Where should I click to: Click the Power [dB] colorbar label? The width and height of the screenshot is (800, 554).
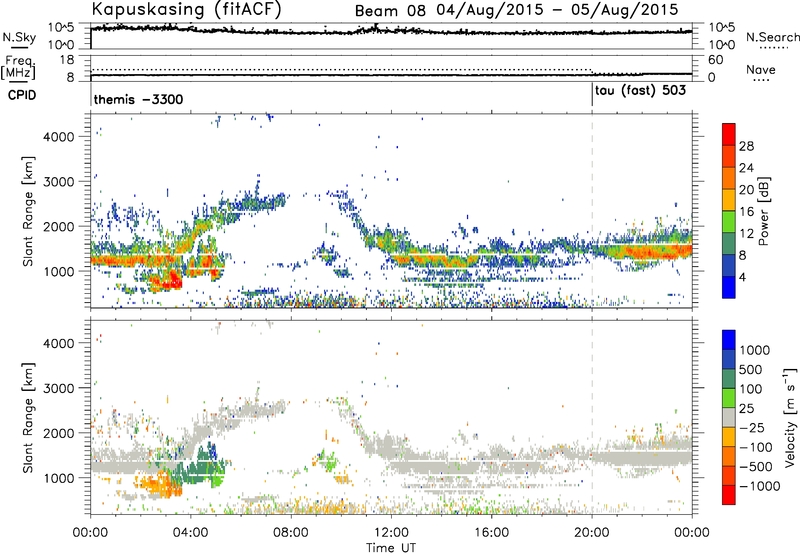tap(764, 211)
